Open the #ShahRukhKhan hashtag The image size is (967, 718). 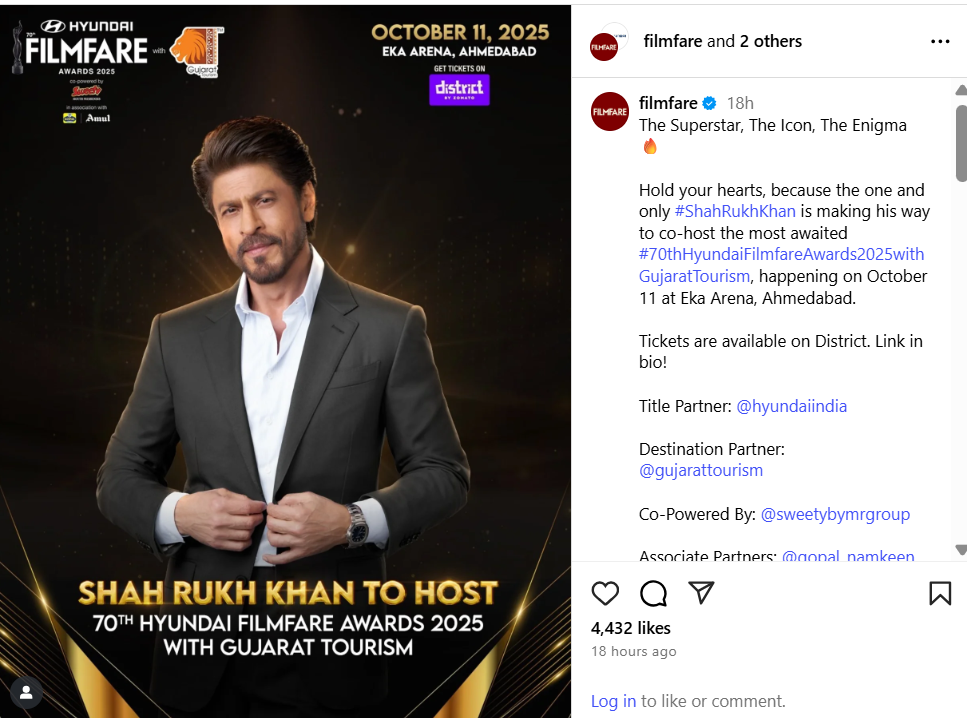735,212
